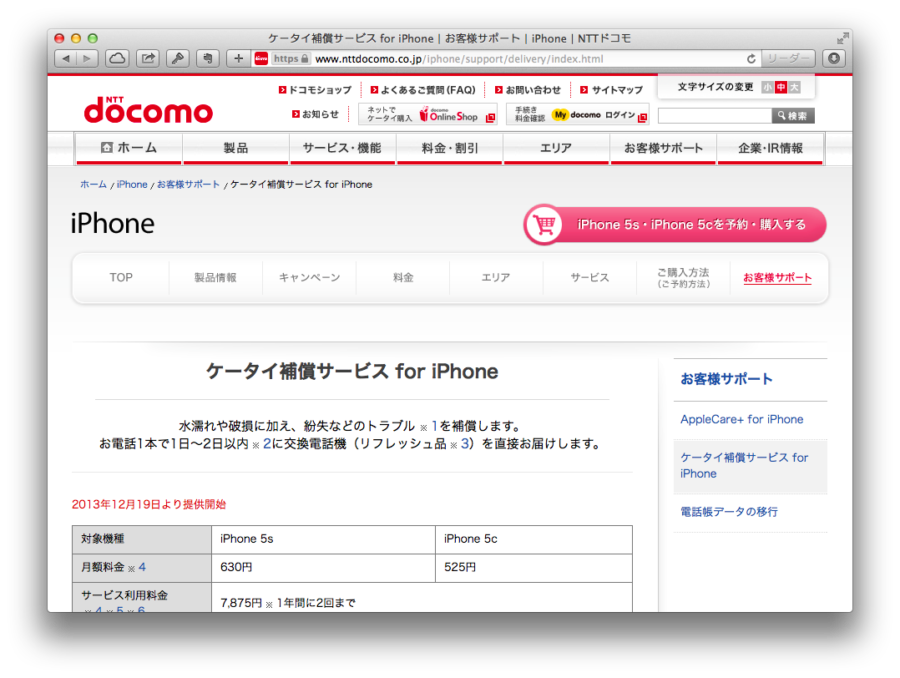The image size is (900, 678).
Task: Click the My docomo ログイン banner
Action: click(578, 114)
